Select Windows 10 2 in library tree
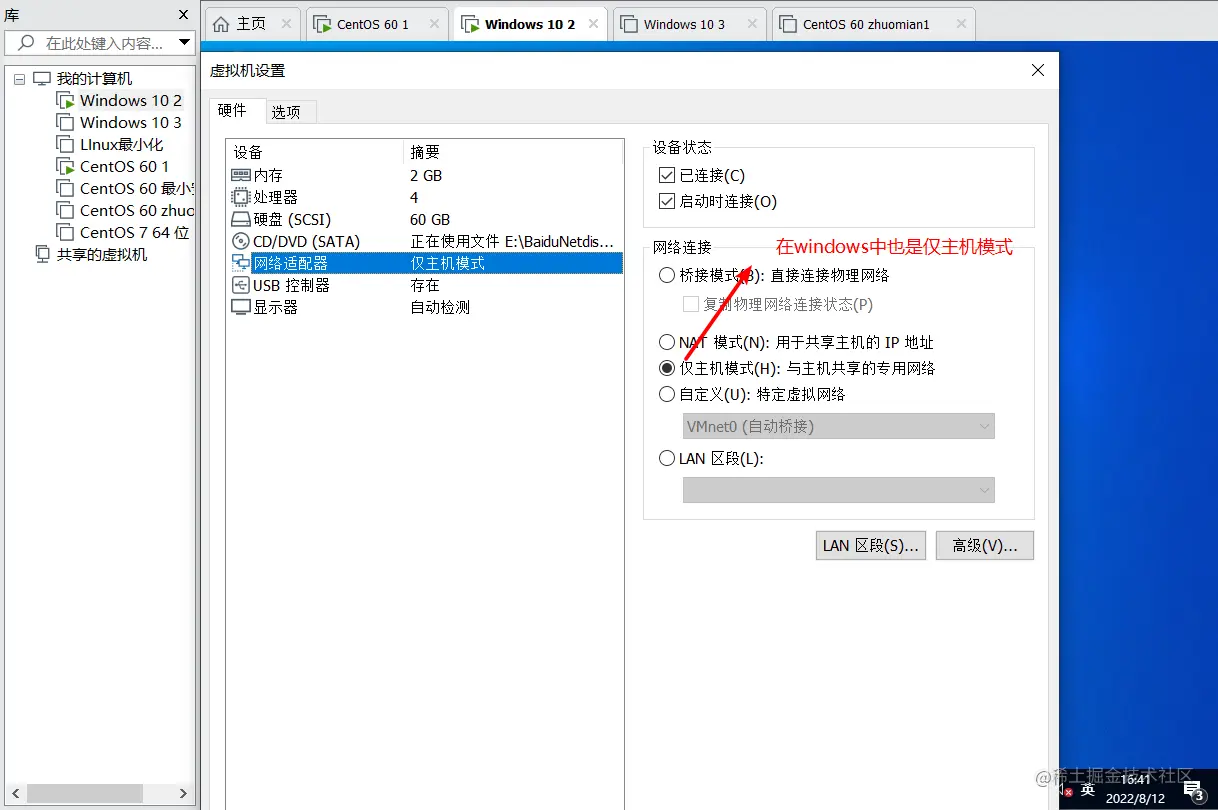The image size is (1218, 810). click(131, 100)
